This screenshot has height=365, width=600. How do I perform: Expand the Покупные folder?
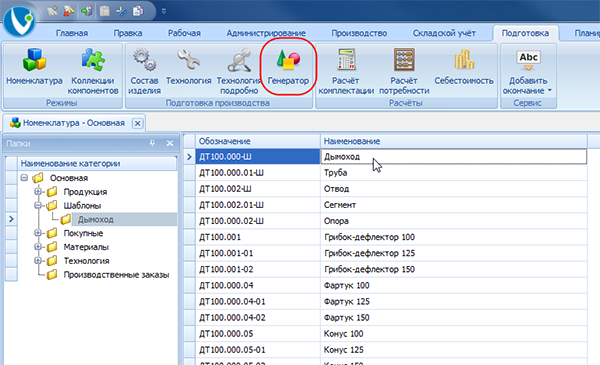pyautogui.click(x=38, y=233)
